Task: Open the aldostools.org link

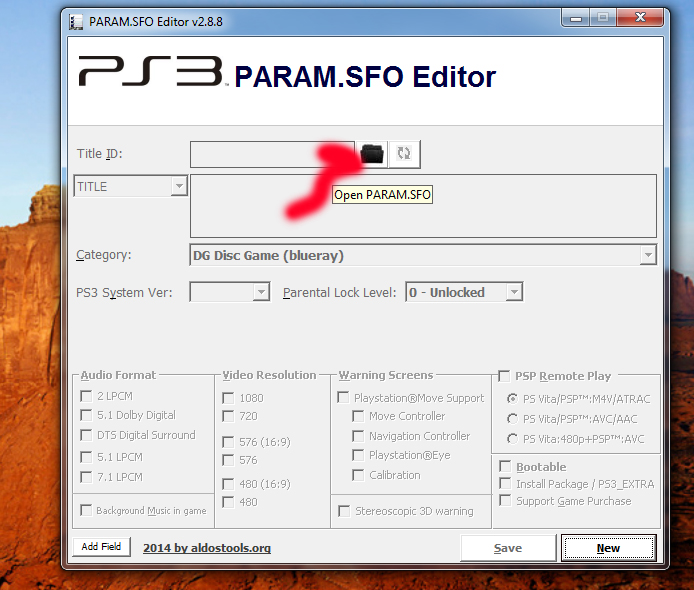Action: 207,548
